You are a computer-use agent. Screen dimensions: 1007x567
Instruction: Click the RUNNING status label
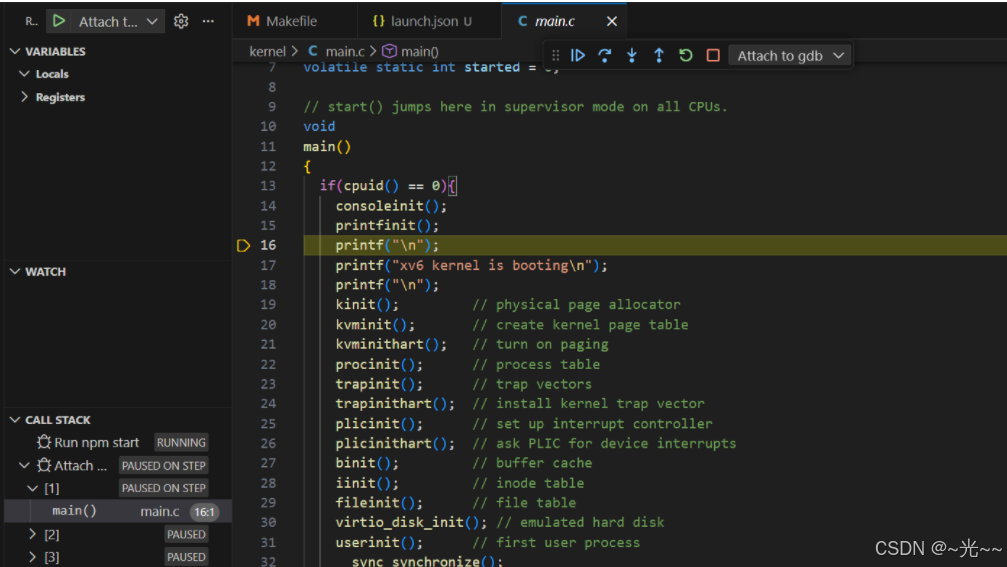pos(181,442)
